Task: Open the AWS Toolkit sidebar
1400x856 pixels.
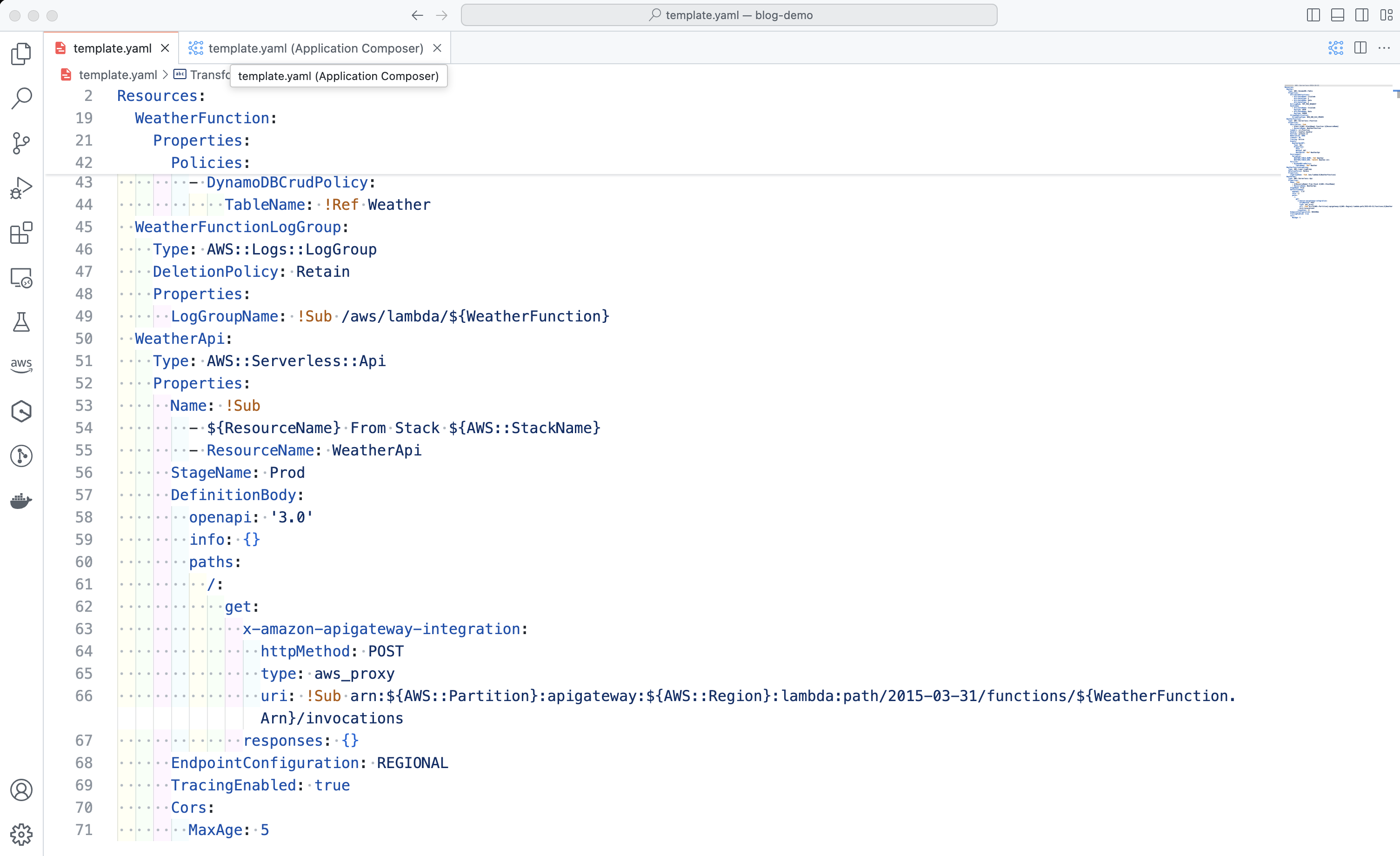Action: coord(21,366)
